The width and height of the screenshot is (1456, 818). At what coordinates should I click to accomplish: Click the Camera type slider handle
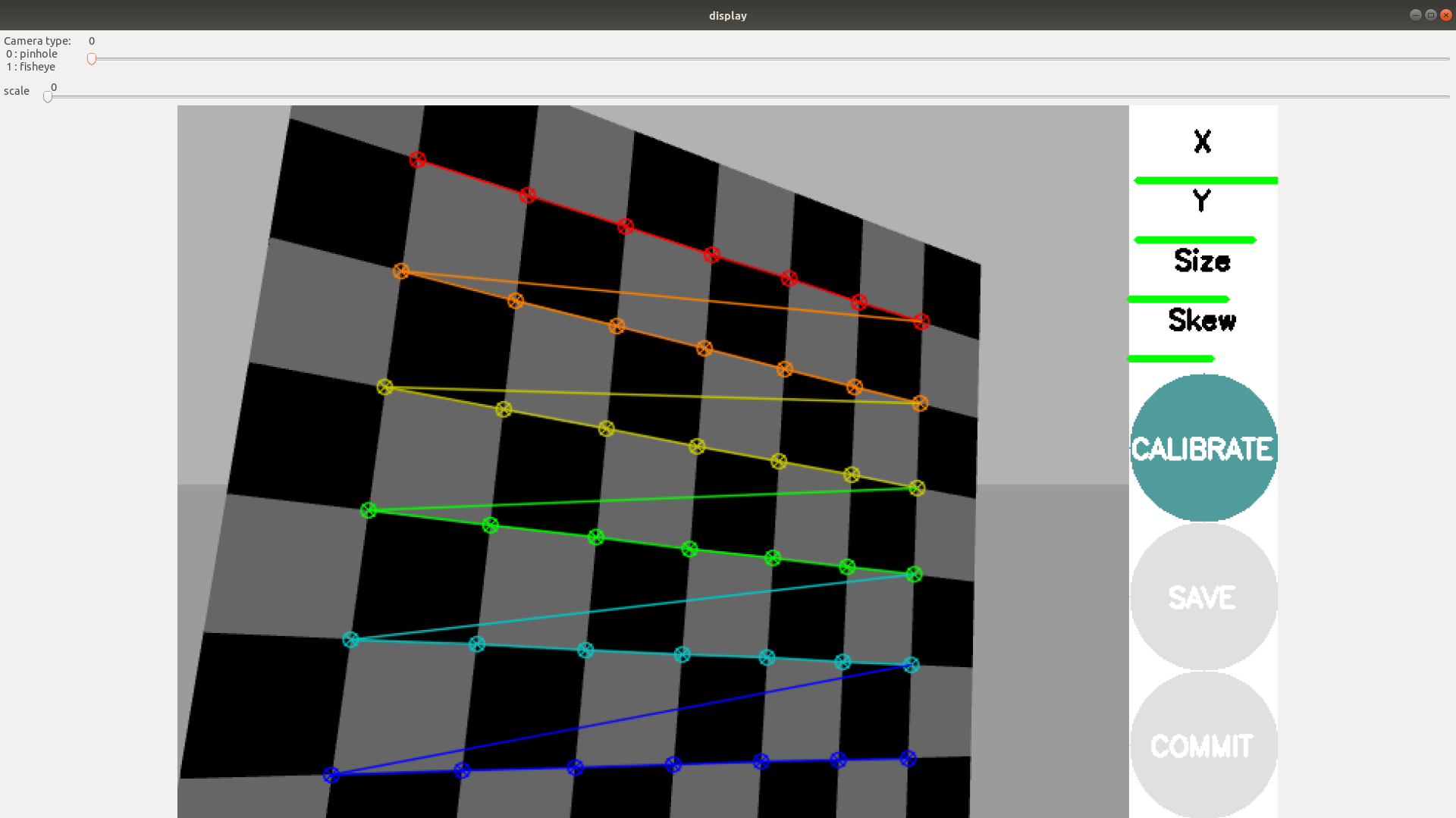pos(92,59)
